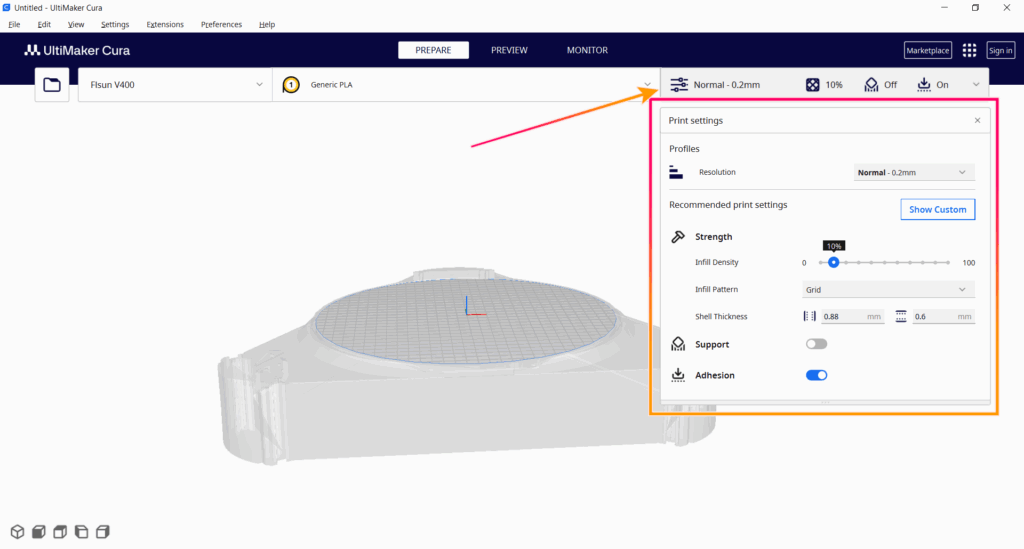
Task: Expand the Flsun V400 printer dropdown
Action: (x=175, y=85)
